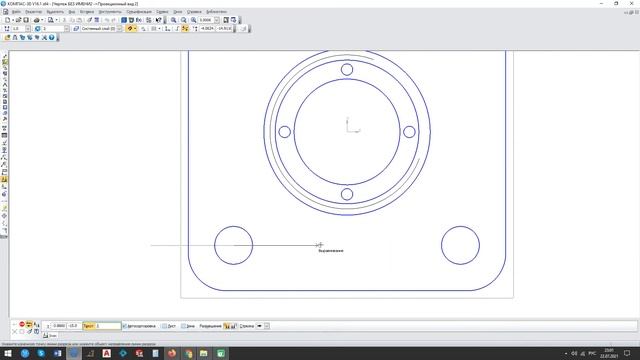Image resolution: width=640 pixels, height=360 pixels.
Task: Toggle the highlighted auto-create object button
Action: click(29, 324)
